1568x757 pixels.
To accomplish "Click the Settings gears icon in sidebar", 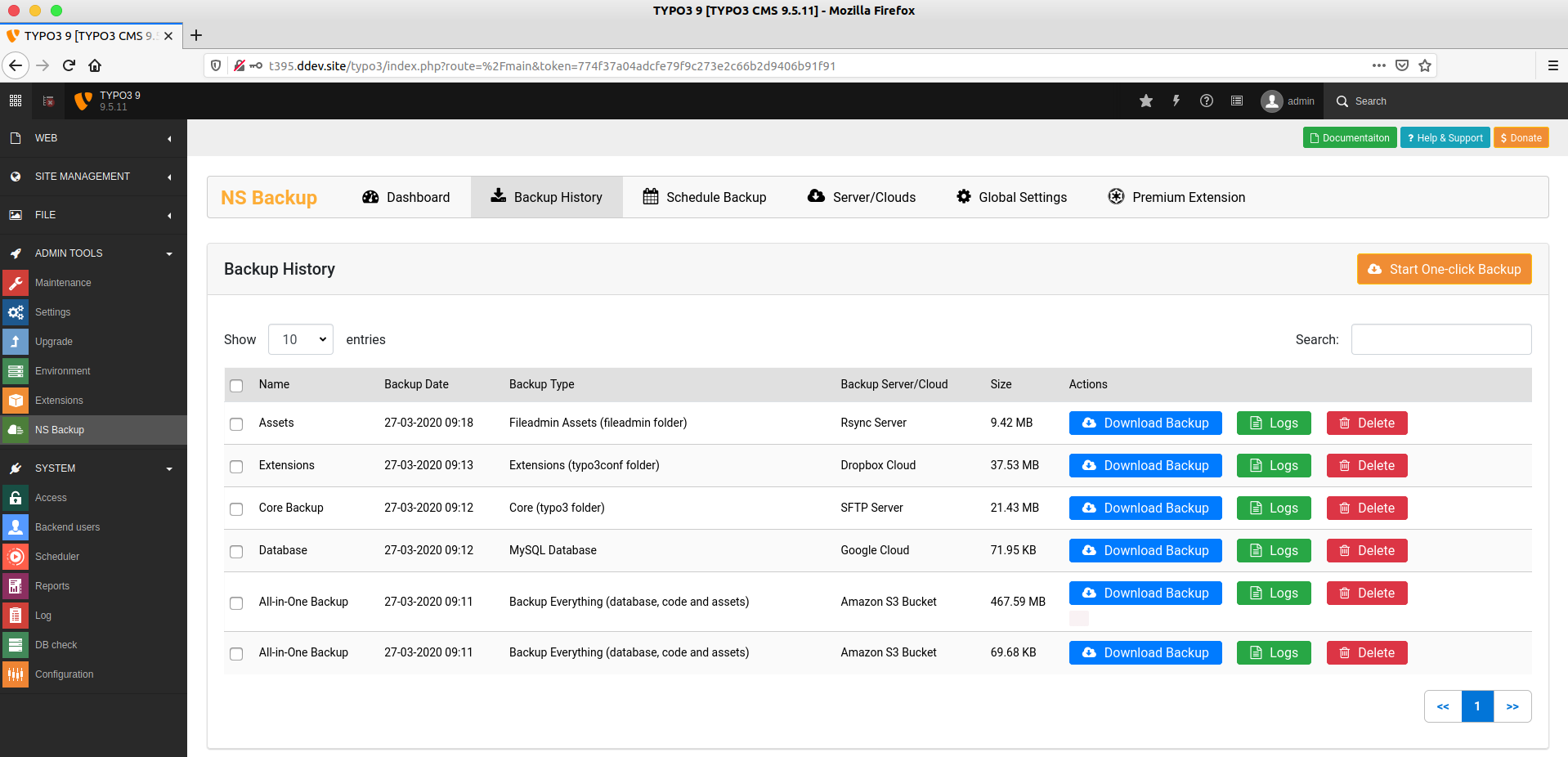I will point(16,312).
